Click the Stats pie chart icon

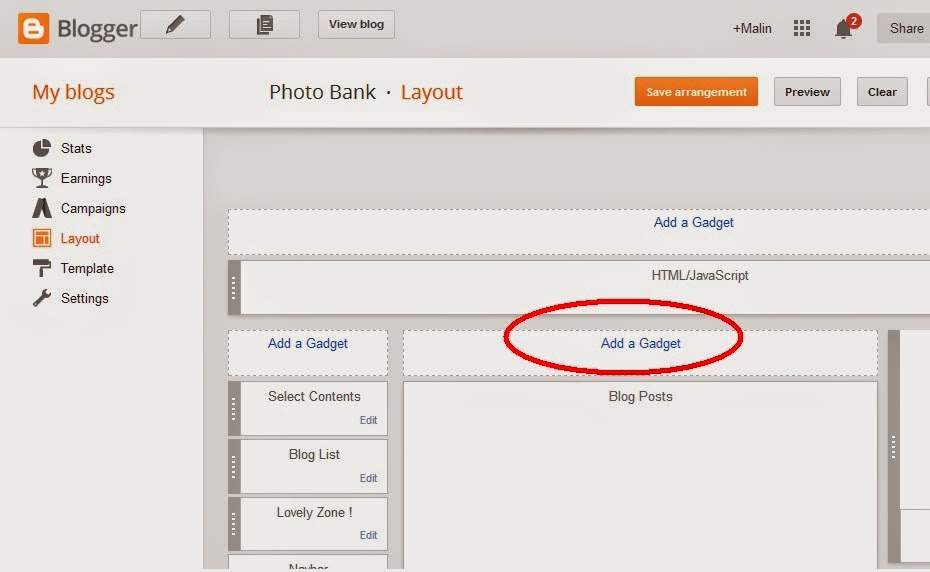pyautogui.click(x=42, y=148)
